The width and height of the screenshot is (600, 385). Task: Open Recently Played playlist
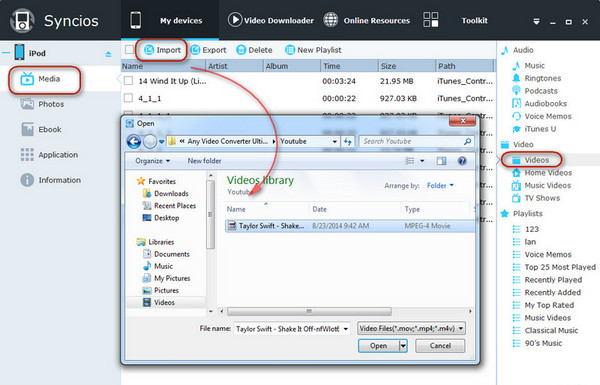(547, 280)
